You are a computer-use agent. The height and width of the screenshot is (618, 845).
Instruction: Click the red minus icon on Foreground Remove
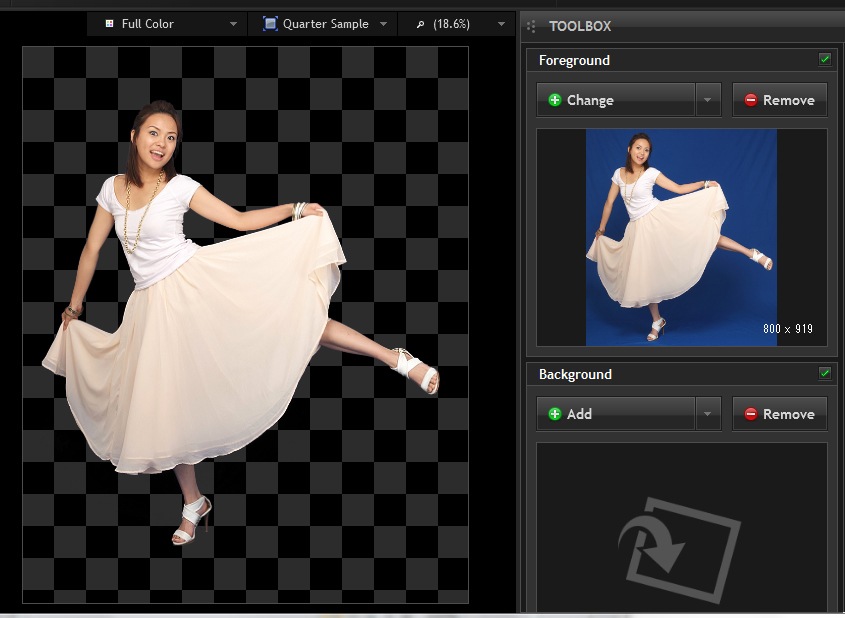click(x=750, y=100)
